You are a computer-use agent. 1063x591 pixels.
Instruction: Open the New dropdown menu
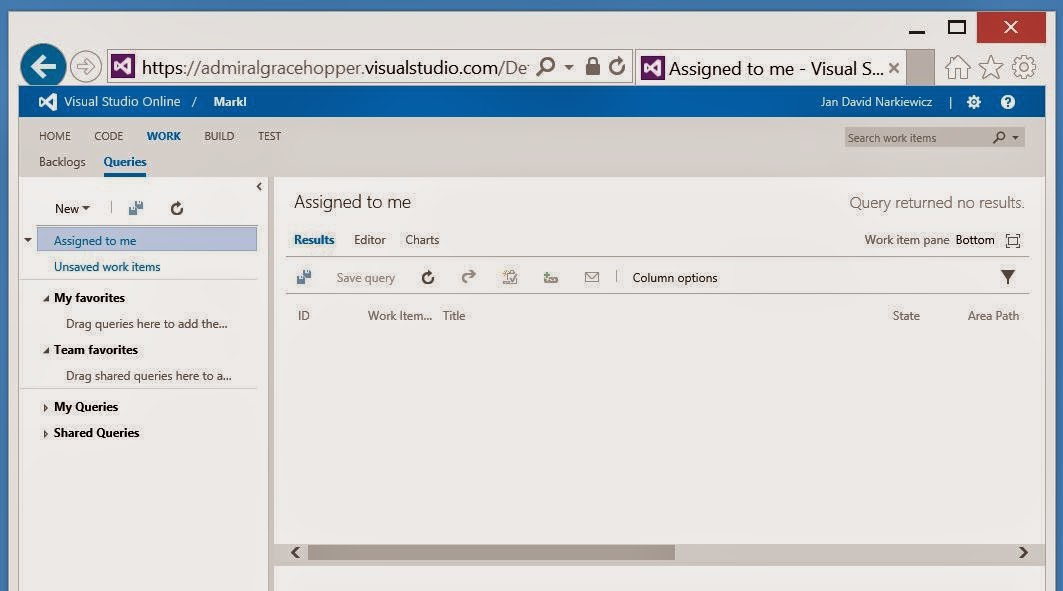coord(72,209)
